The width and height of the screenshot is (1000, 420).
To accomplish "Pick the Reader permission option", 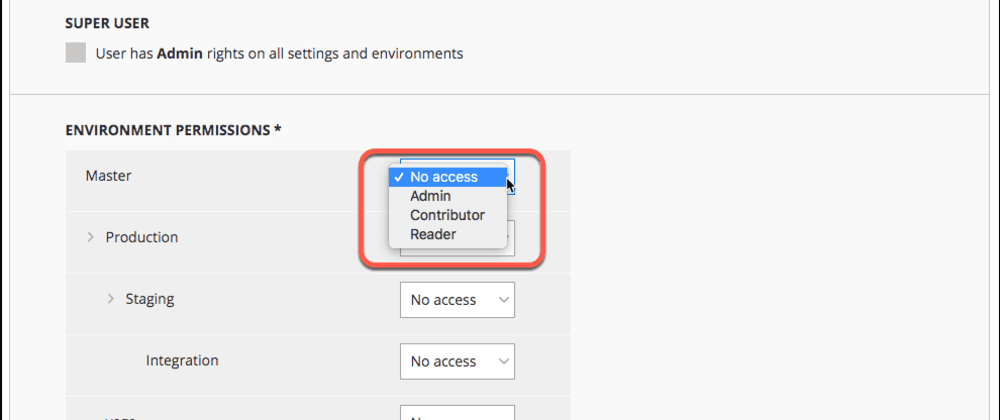I will pos(433,234).
